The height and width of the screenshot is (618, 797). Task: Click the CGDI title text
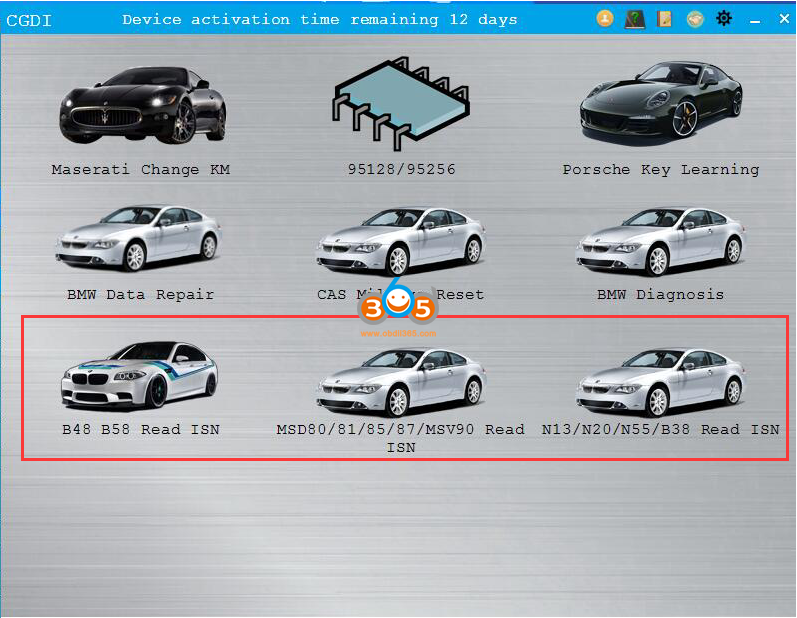click(29, 20)
